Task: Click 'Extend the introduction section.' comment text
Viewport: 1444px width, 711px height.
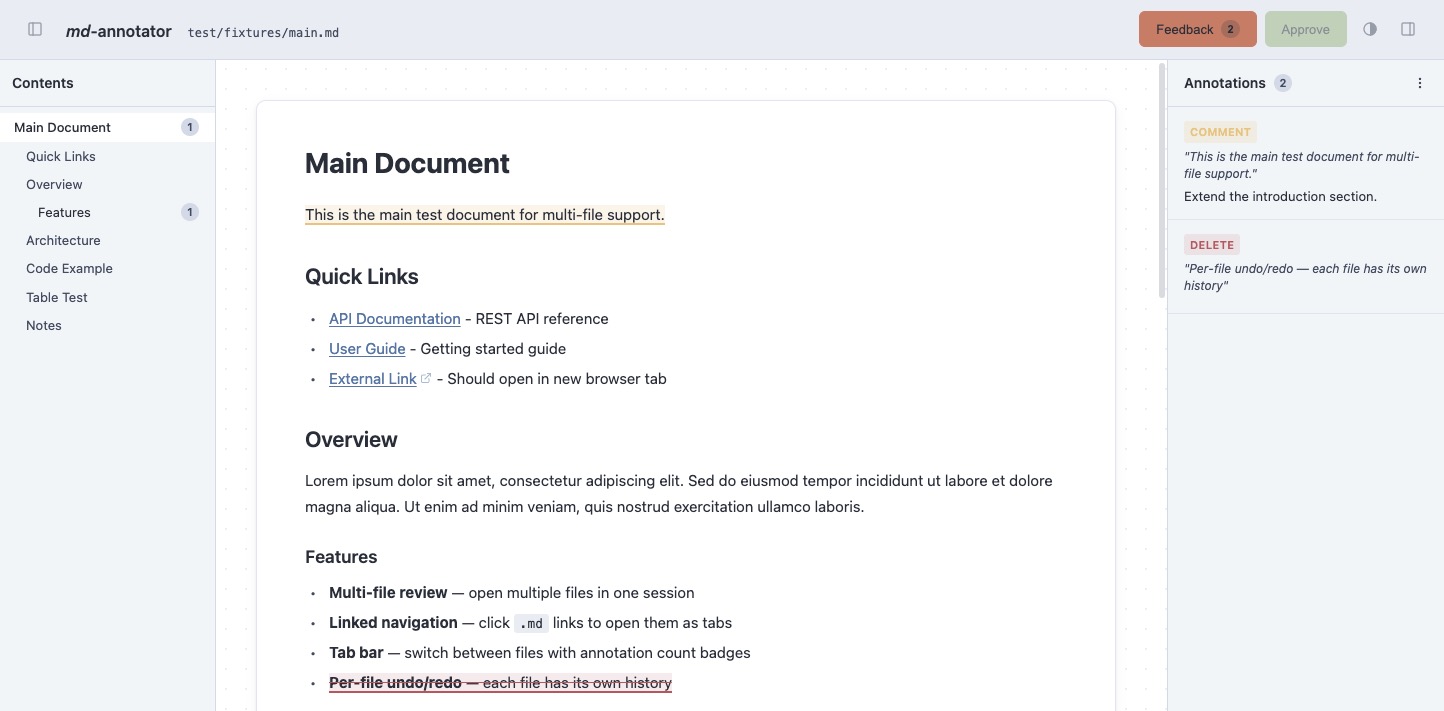Action: pos(1280,196)
